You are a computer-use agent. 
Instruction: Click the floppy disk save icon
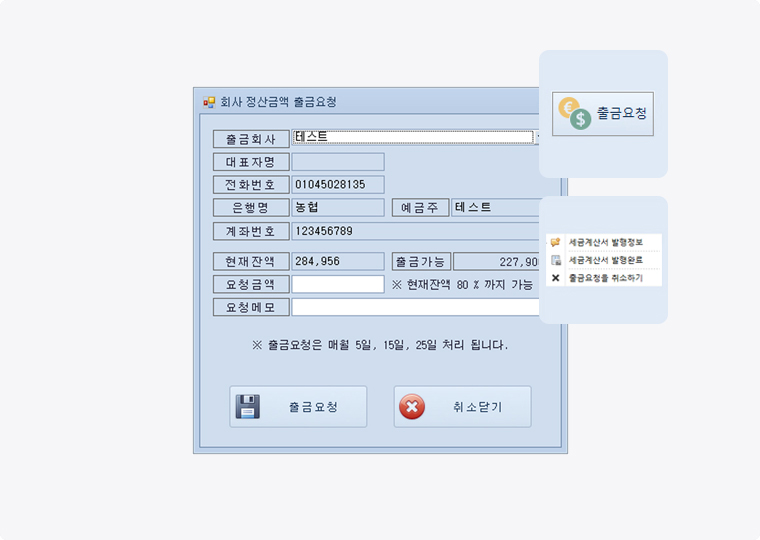point(247,407)
